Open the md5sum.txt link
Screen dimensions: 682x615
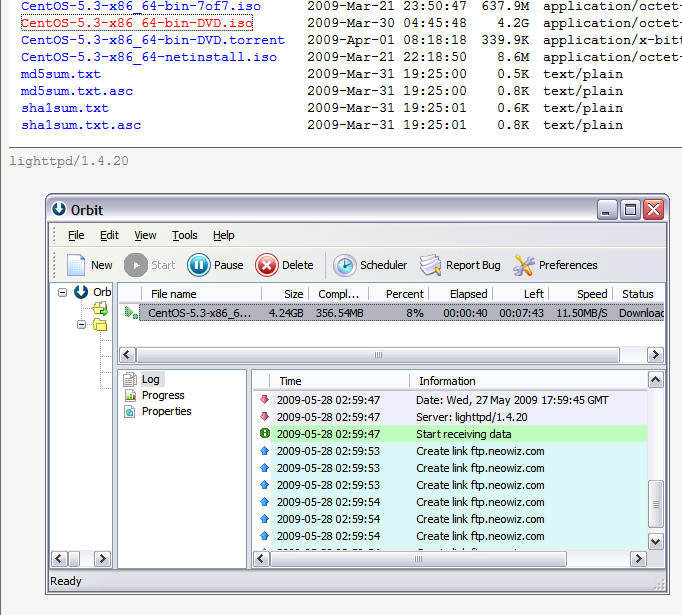pyautogui.click(x=60, y=74)
